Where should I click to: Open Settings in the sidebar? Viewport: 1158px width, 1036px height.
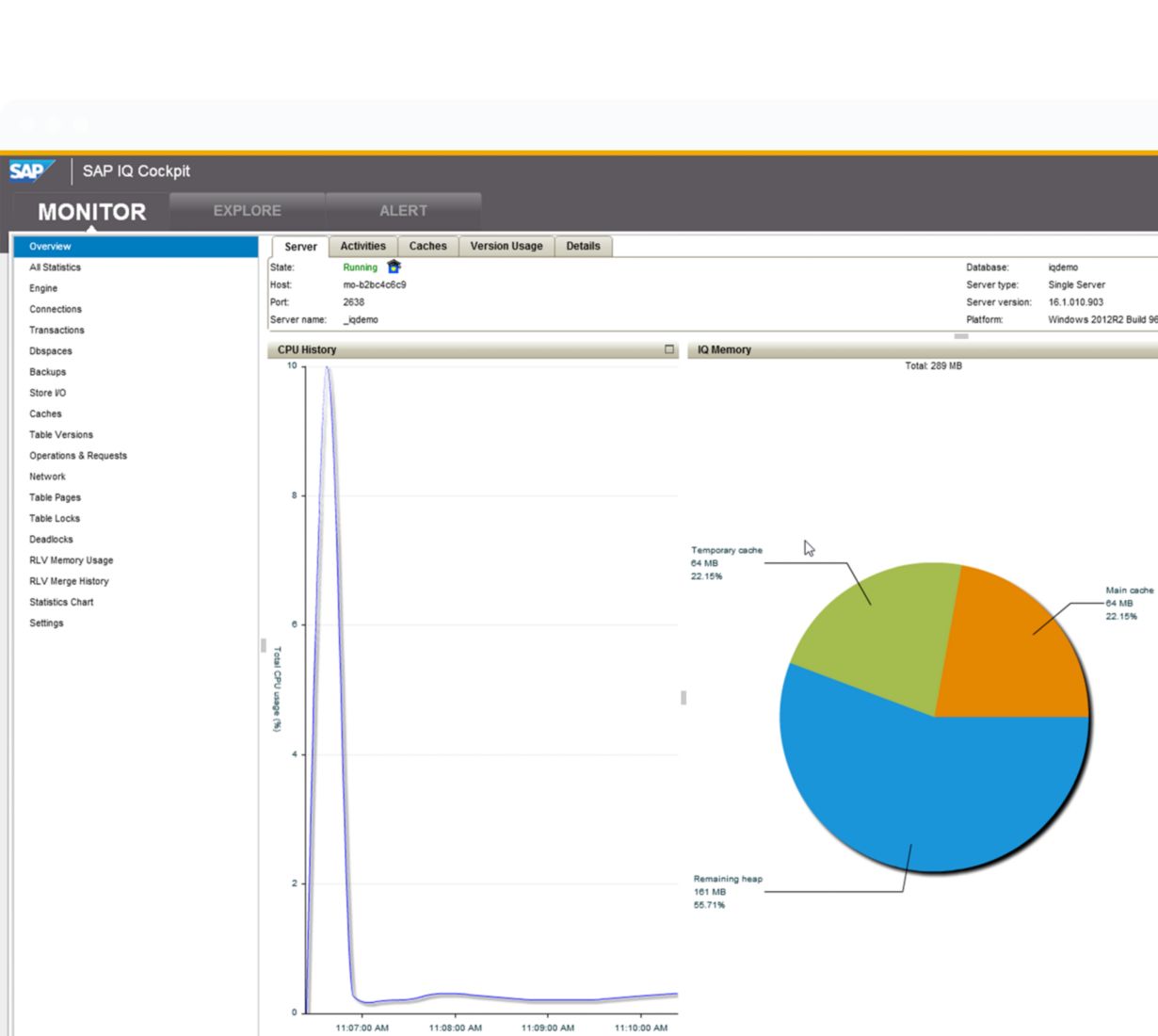click(46, 623)
